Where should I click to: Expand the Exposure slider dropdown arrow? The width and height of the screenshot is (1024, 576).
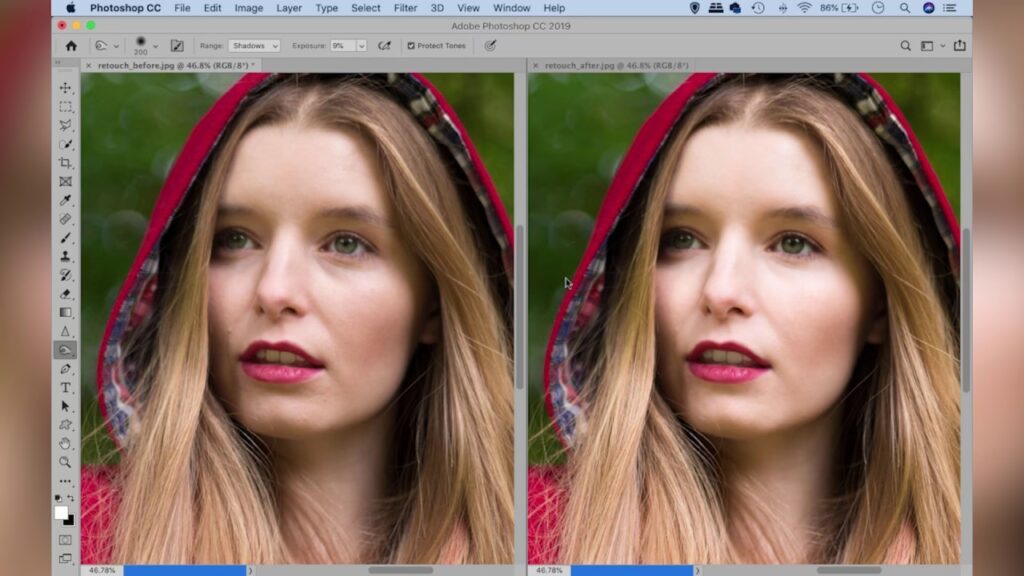coord(361,46)
